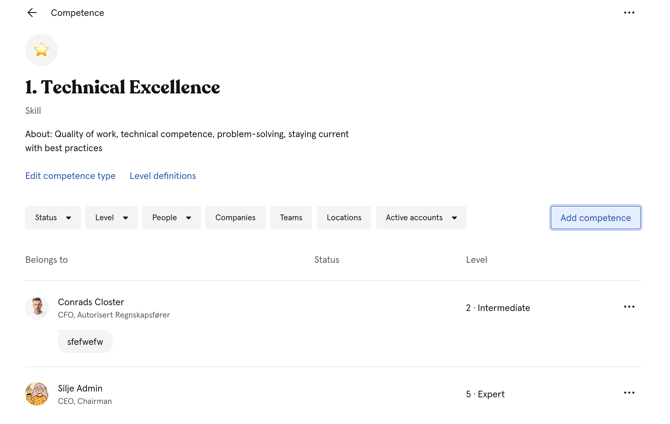The height and width of the screenshot is (424, 670).
Task: Click Conrads Closter's profile photo
Action: 37,308
